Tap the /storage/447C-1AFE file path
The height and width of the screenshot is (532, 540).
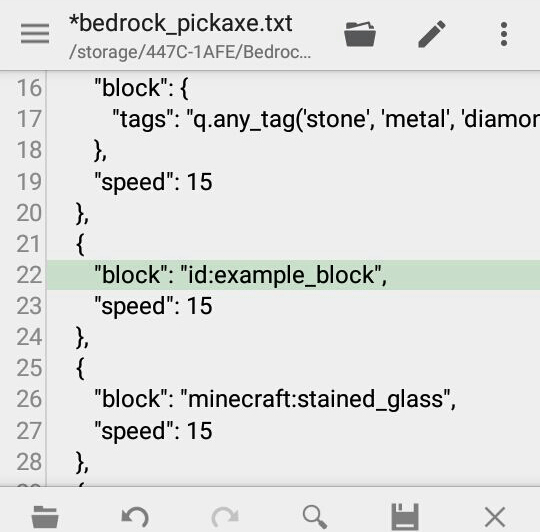coord(190,52)
